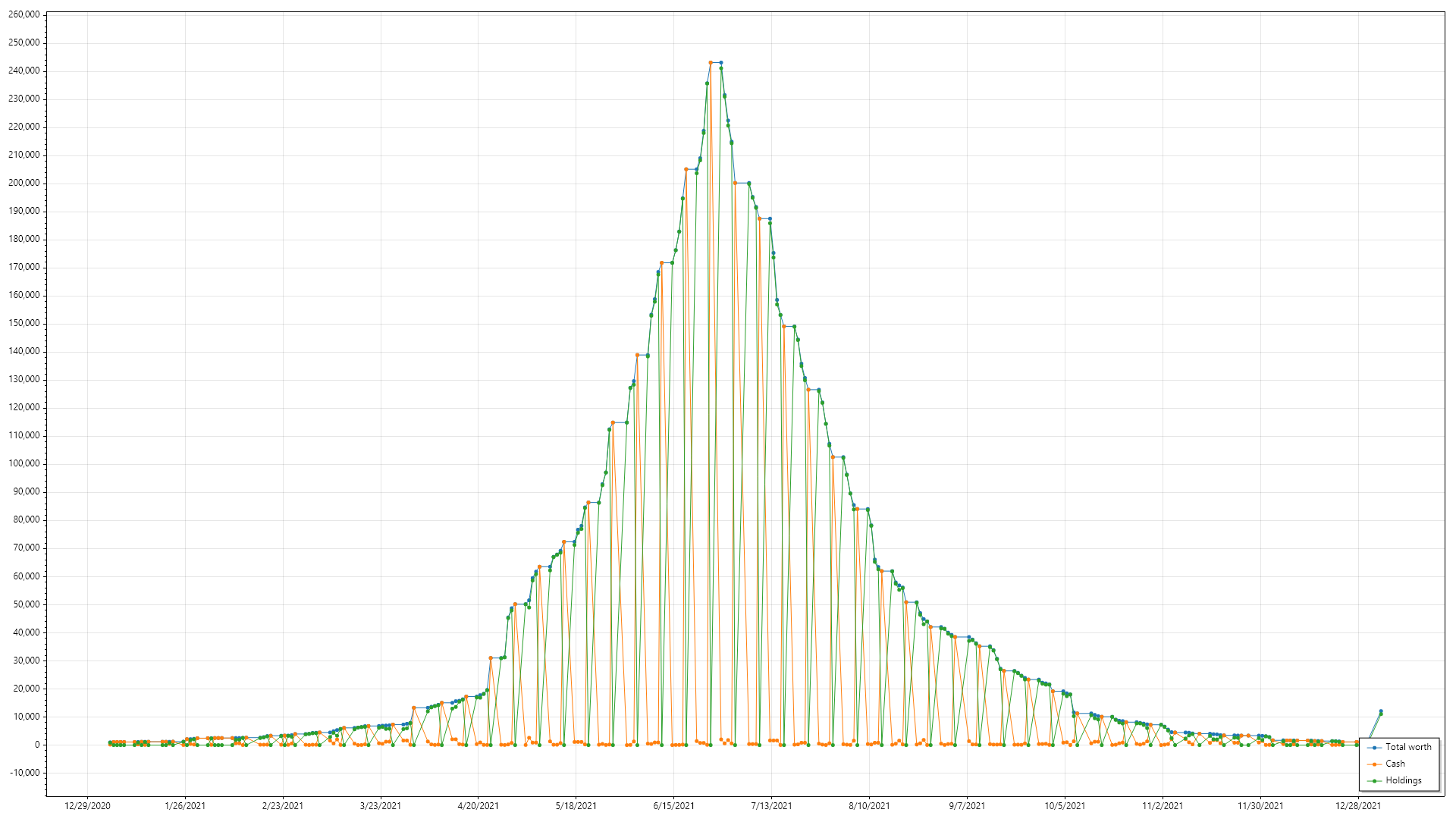Click the 10/5/2021 x-axis date label

coord(1065,806)
